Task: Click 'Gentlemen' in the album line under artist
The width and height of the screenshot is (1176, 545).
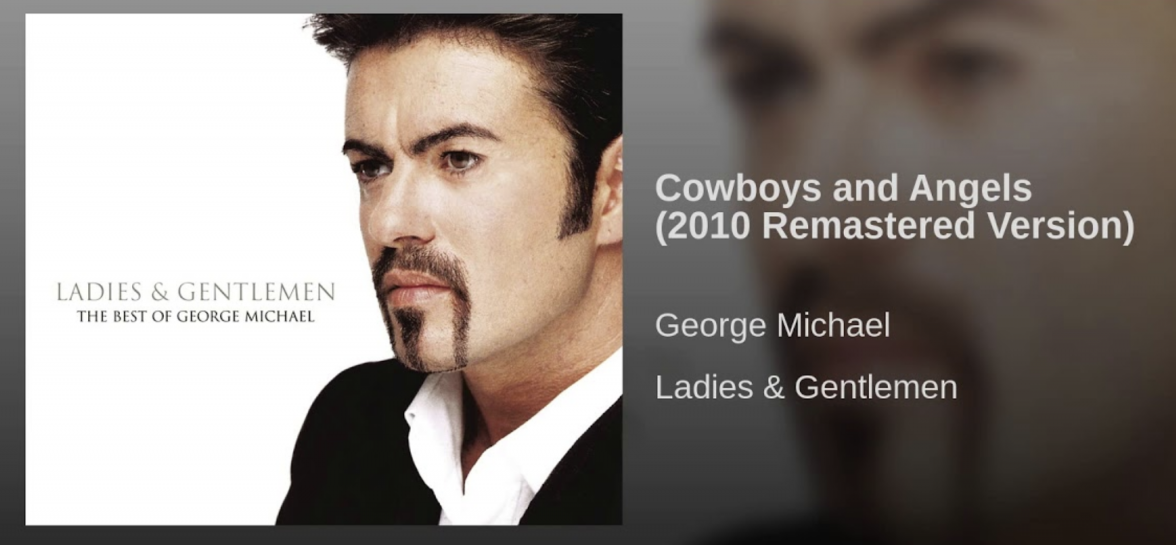Action: 876,387
